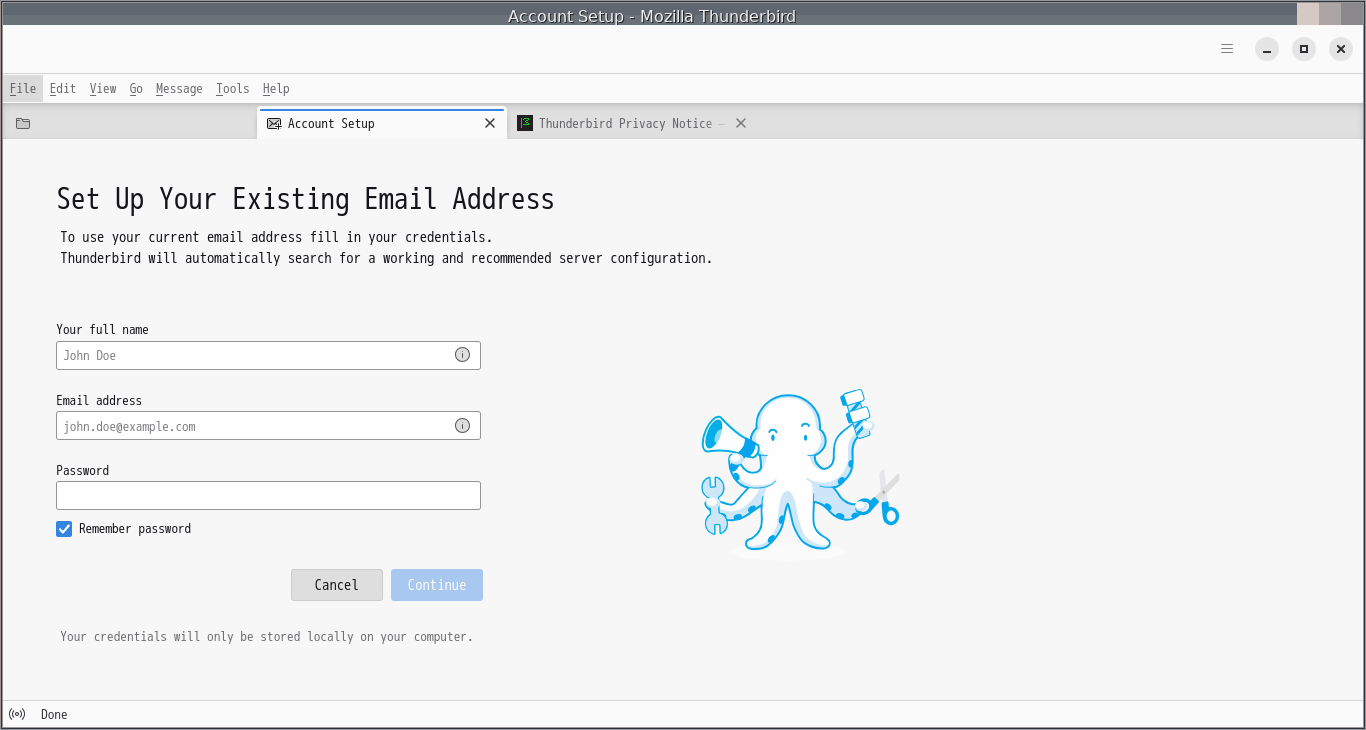Open the Help menu
Screen dimensions: 1366x730
point(276,89)
